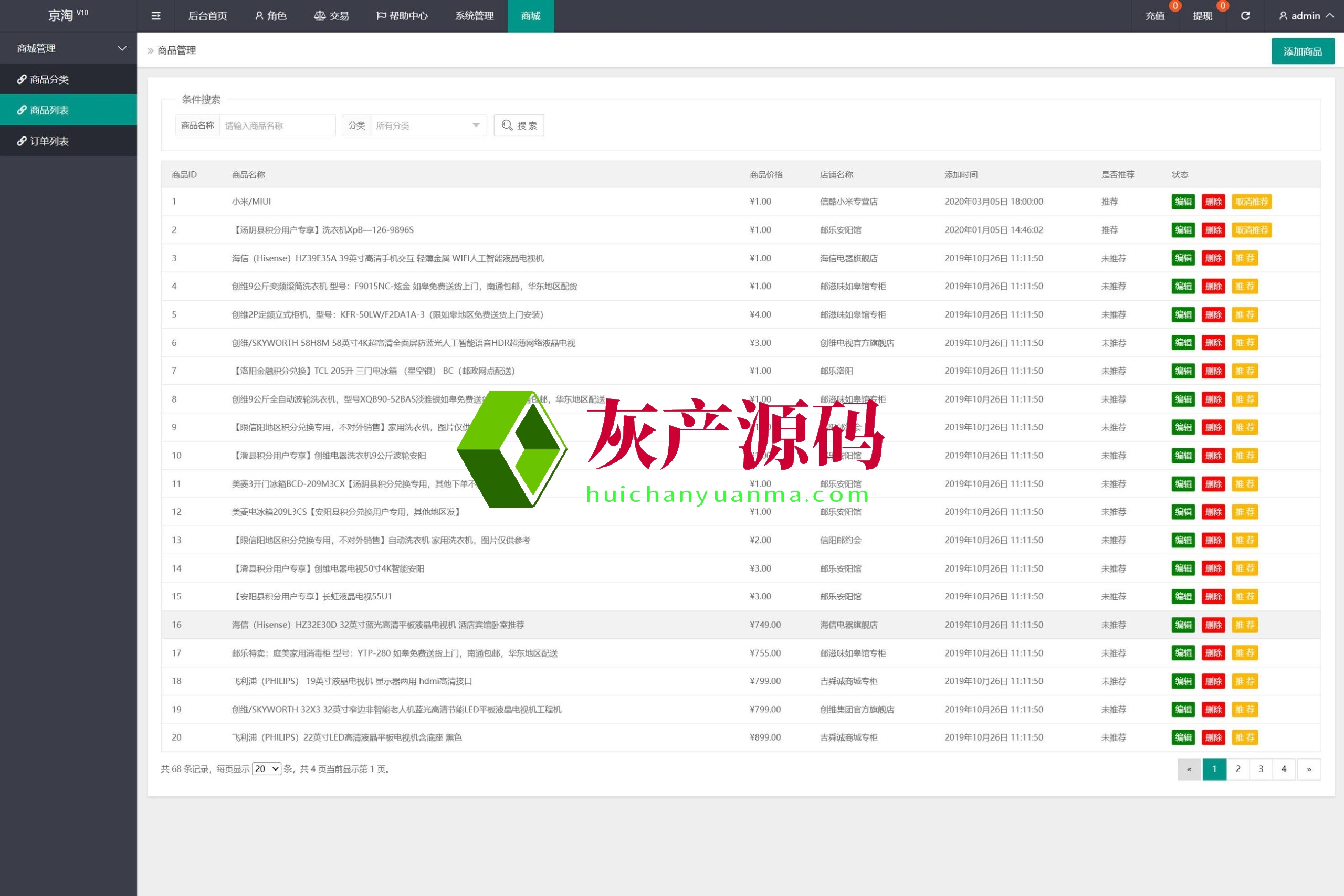The width and height of the screenshot is (1344, 896).
Task: Click the hamburger menu collapse icon
Action: click(x=155, y=16)
